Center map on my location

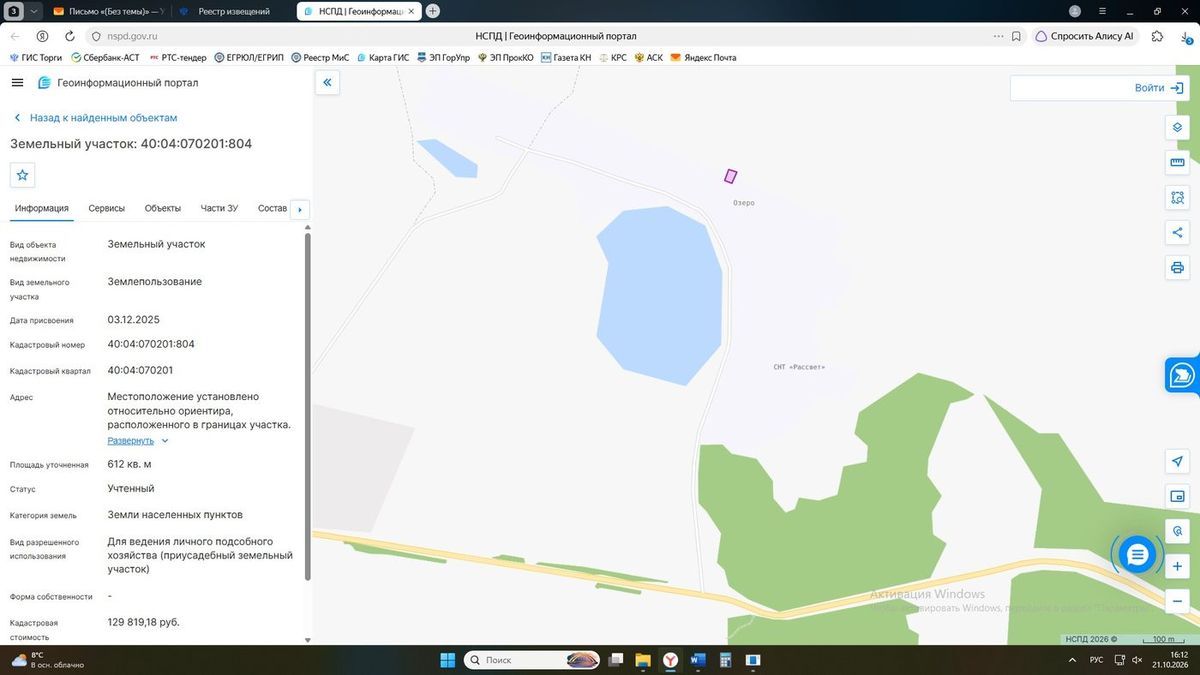pyautogui.click(x=1177, y=461)
